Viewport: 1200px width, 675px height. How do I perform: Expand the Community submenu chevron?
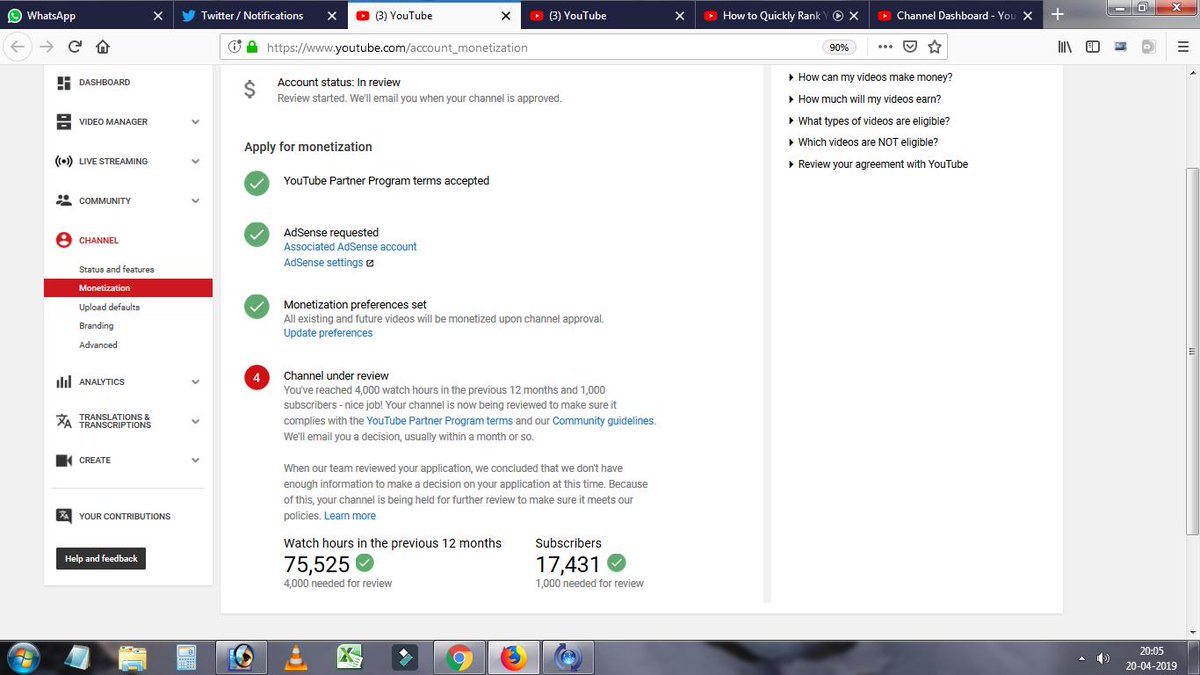click(195, 201)
